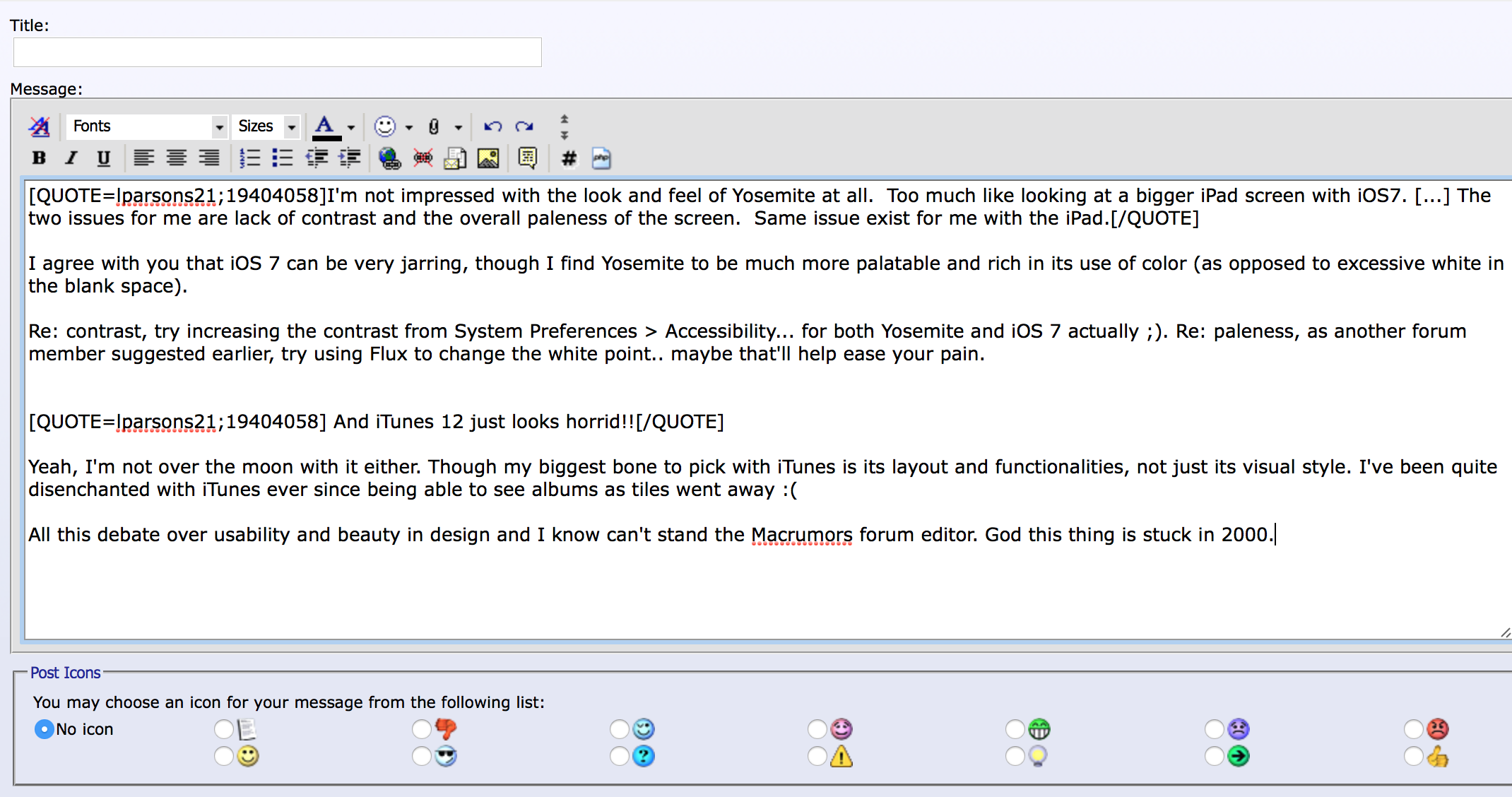Insert an unordered bullet list
The height and width of the screenshot is (797, 1512).
pos(283,158)
